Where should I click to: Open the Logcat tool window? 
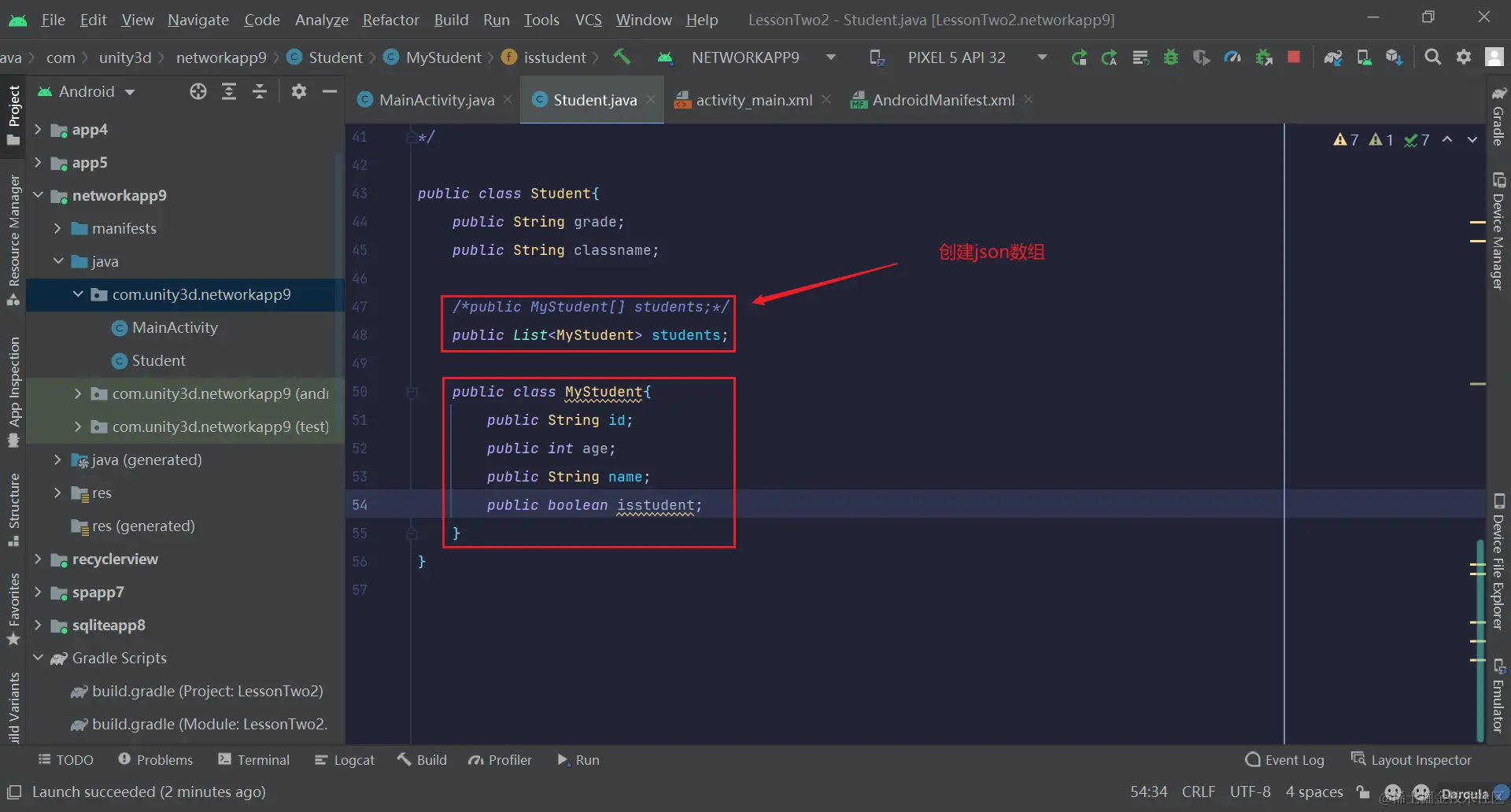(x=345, y=760)
